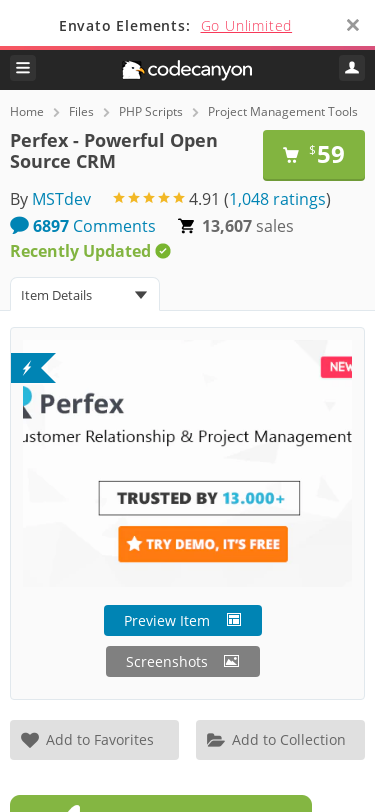View the 1,048 ratings link
This screenshot has width=375, height=812.
(x=278, y=199)
